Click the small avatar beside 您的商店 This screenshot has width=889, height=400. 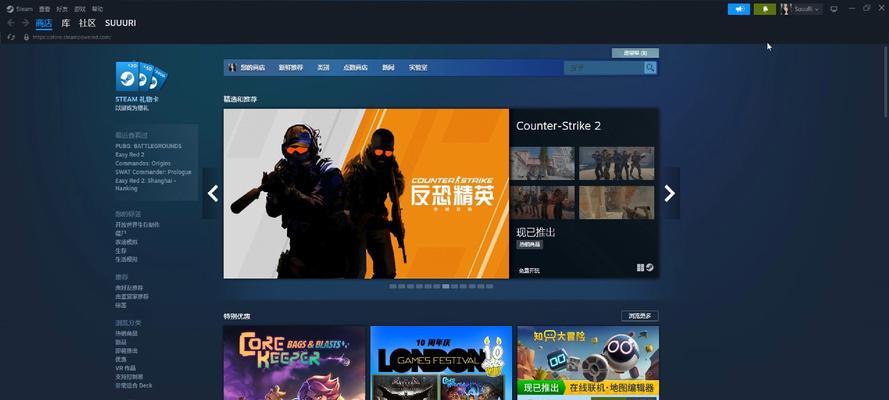232,67
